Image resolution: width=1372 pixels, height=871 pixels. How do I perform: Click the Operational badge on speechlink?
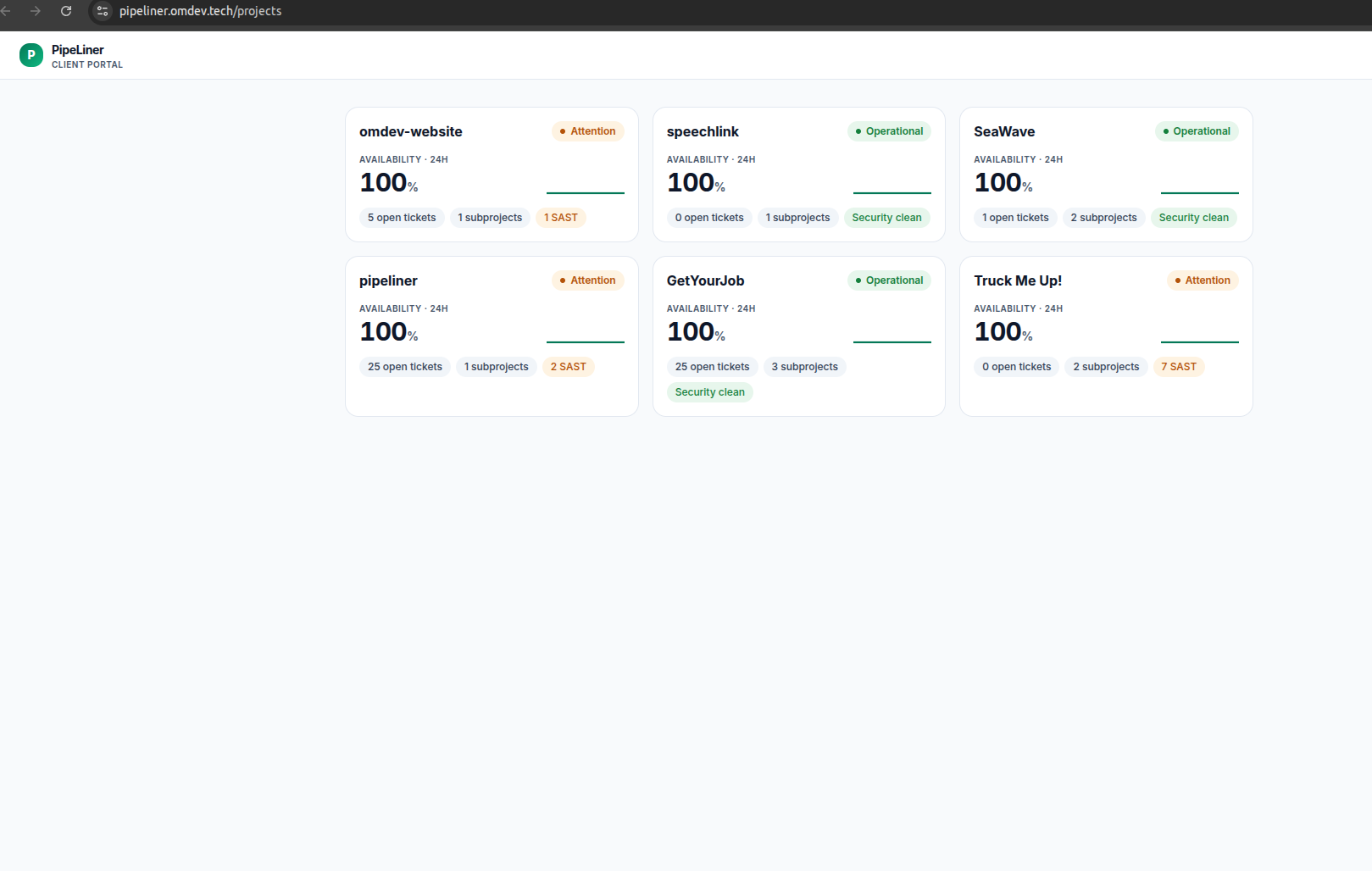(x=889, y=131)
